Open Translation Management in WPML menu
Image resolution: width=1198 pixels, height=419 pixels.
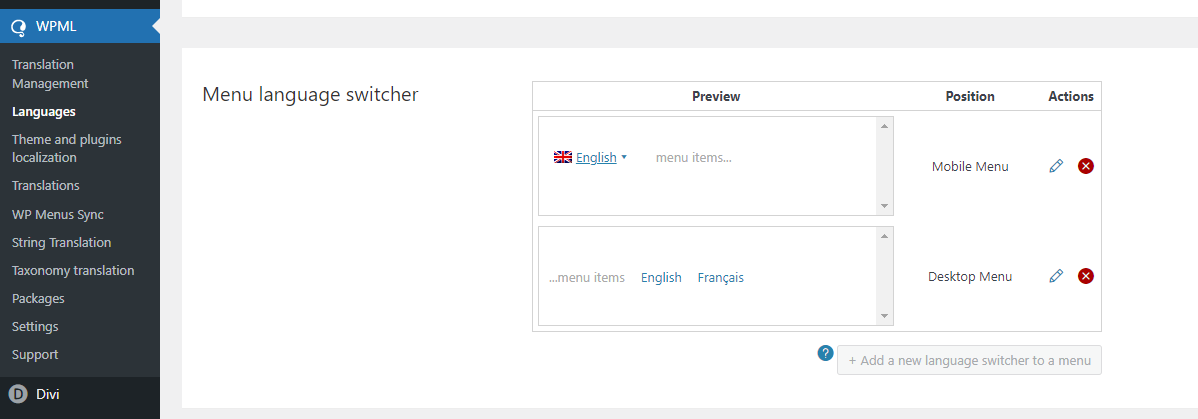(x=50, y=74)
